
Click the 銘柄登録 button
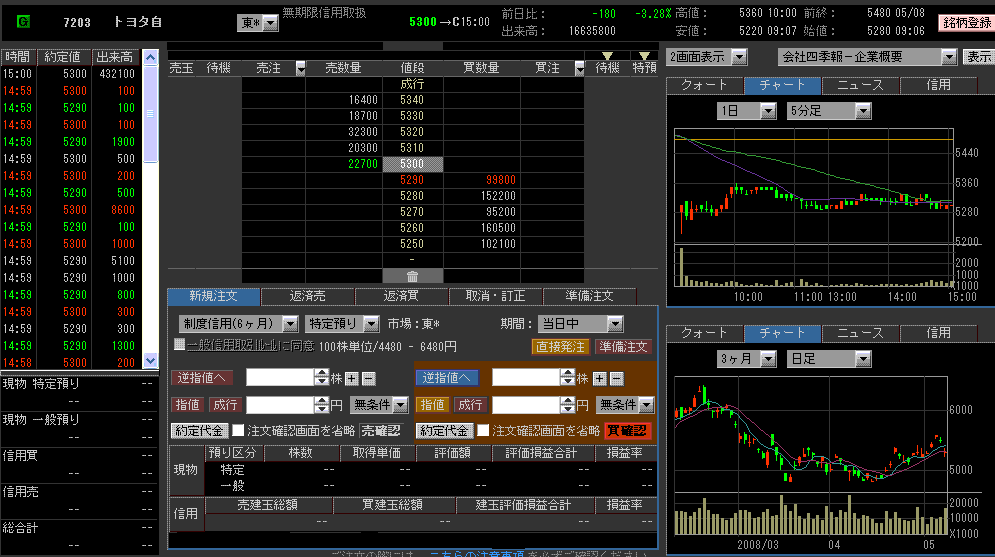(965, 22)
